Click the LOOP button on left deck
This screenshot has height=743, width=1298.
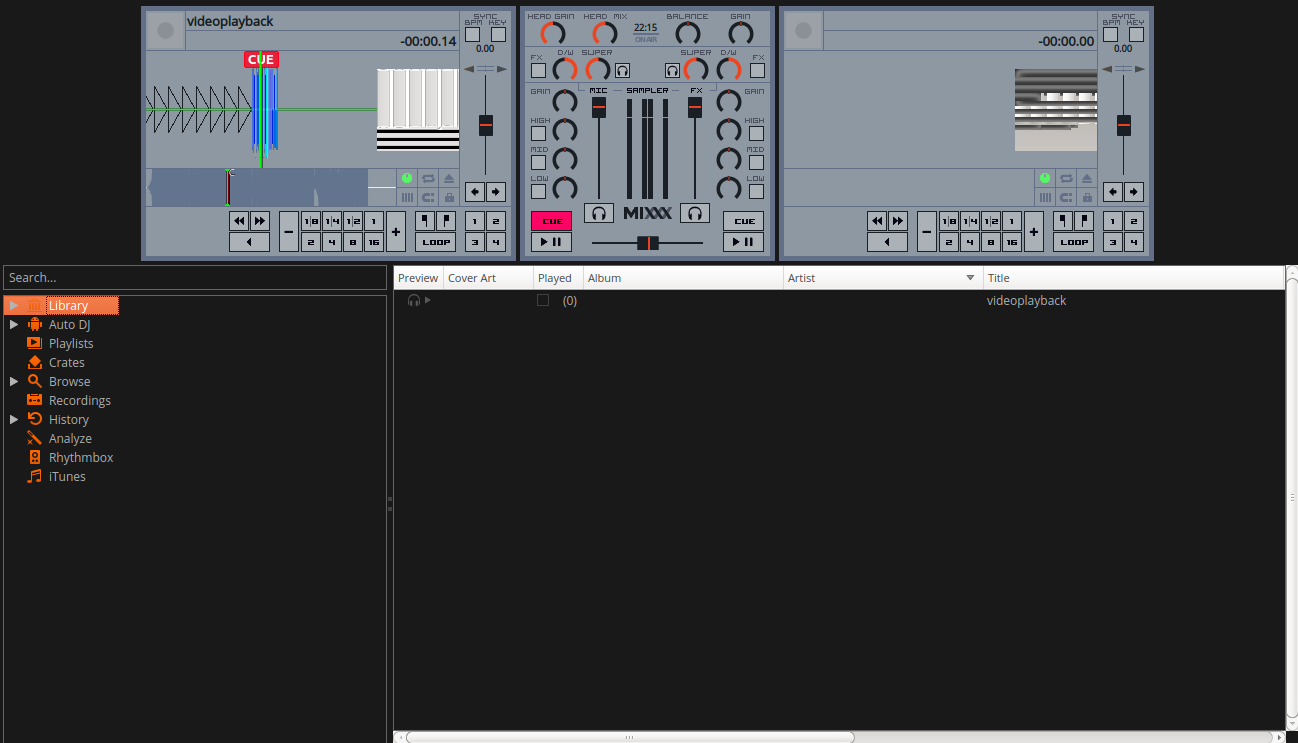point(435,242)
